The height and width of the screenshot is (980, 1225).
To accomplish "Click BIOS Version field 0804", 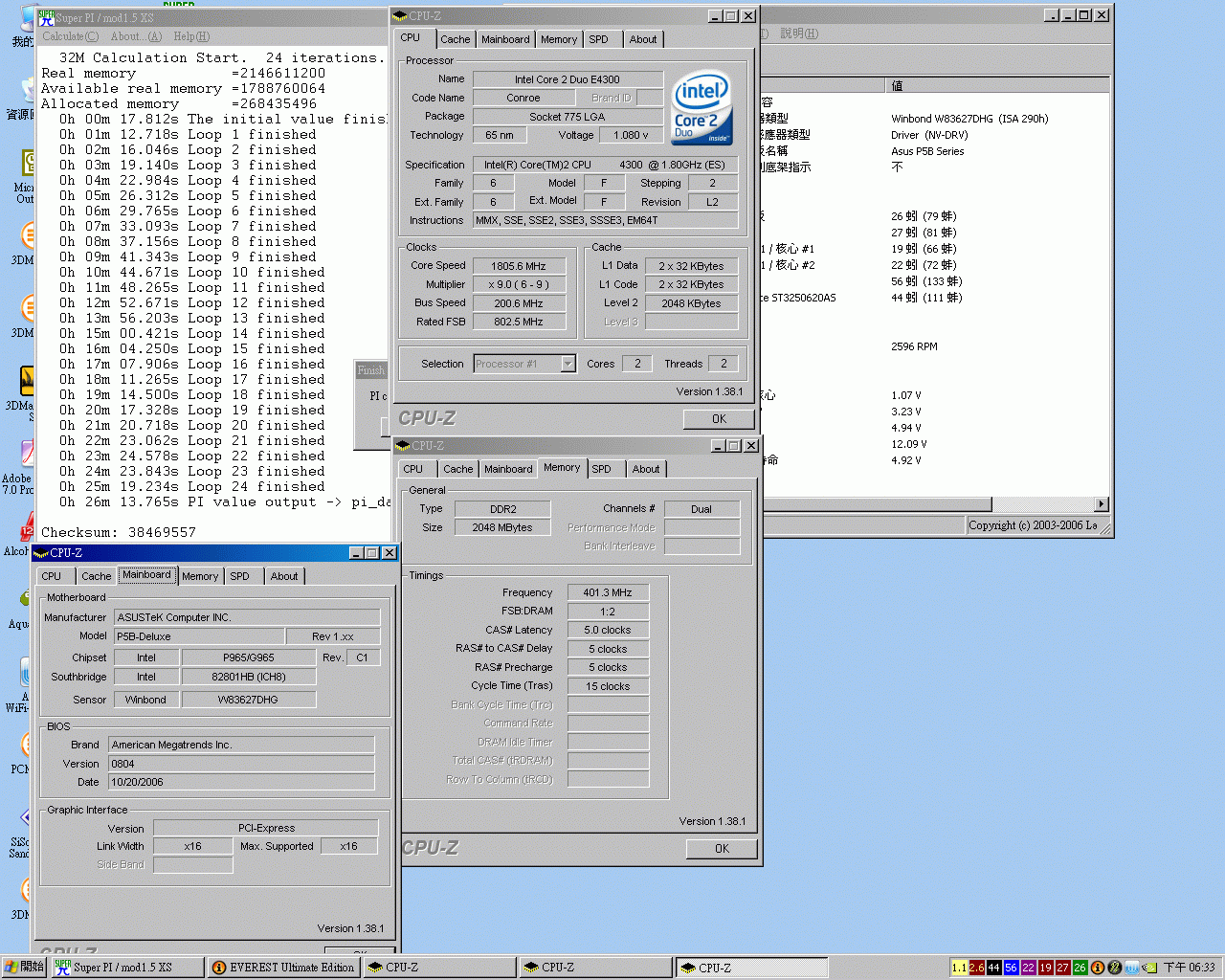I will click(241, 764).
